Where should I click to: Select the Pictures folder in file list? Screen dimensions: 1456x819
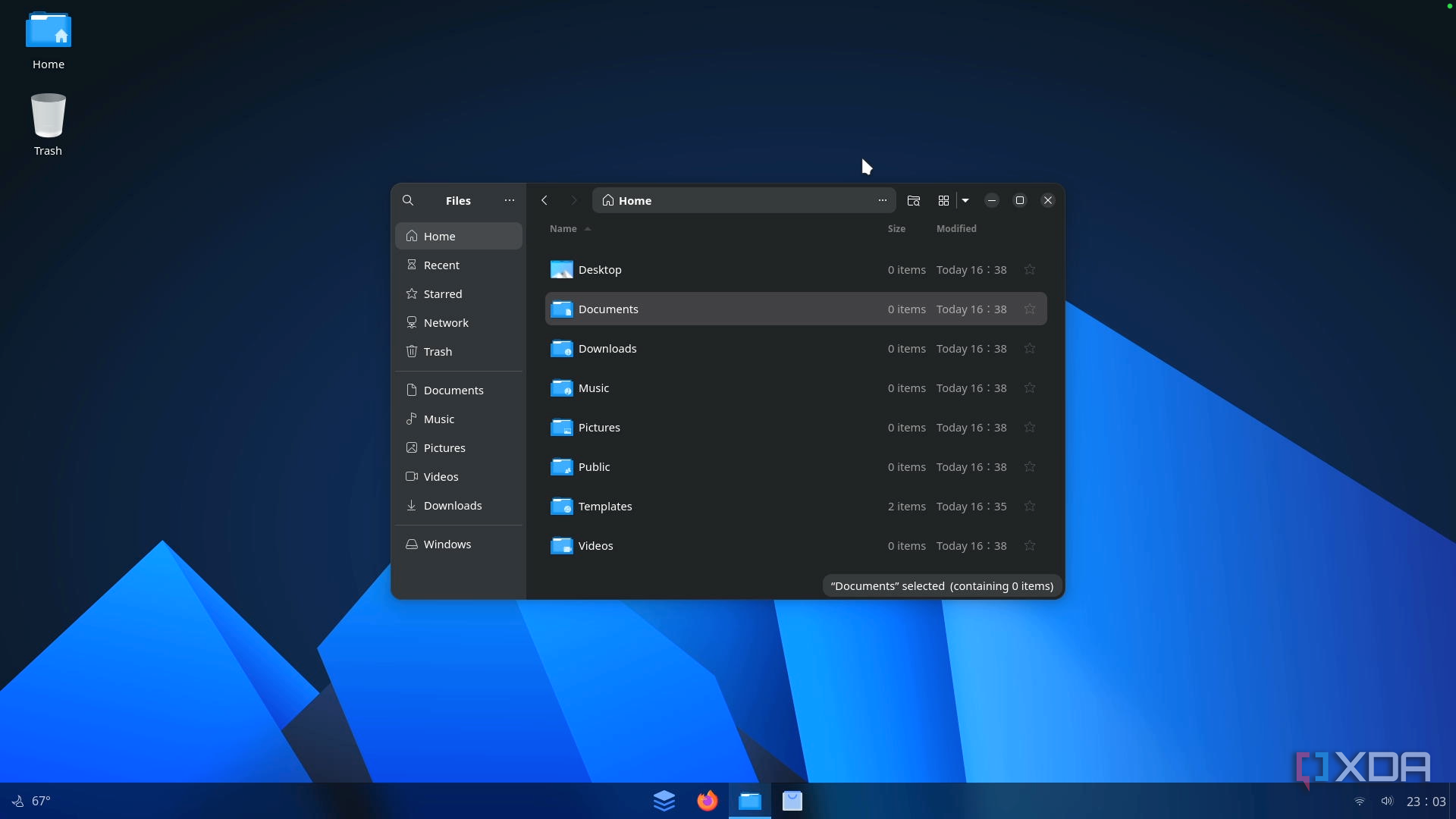599,428
